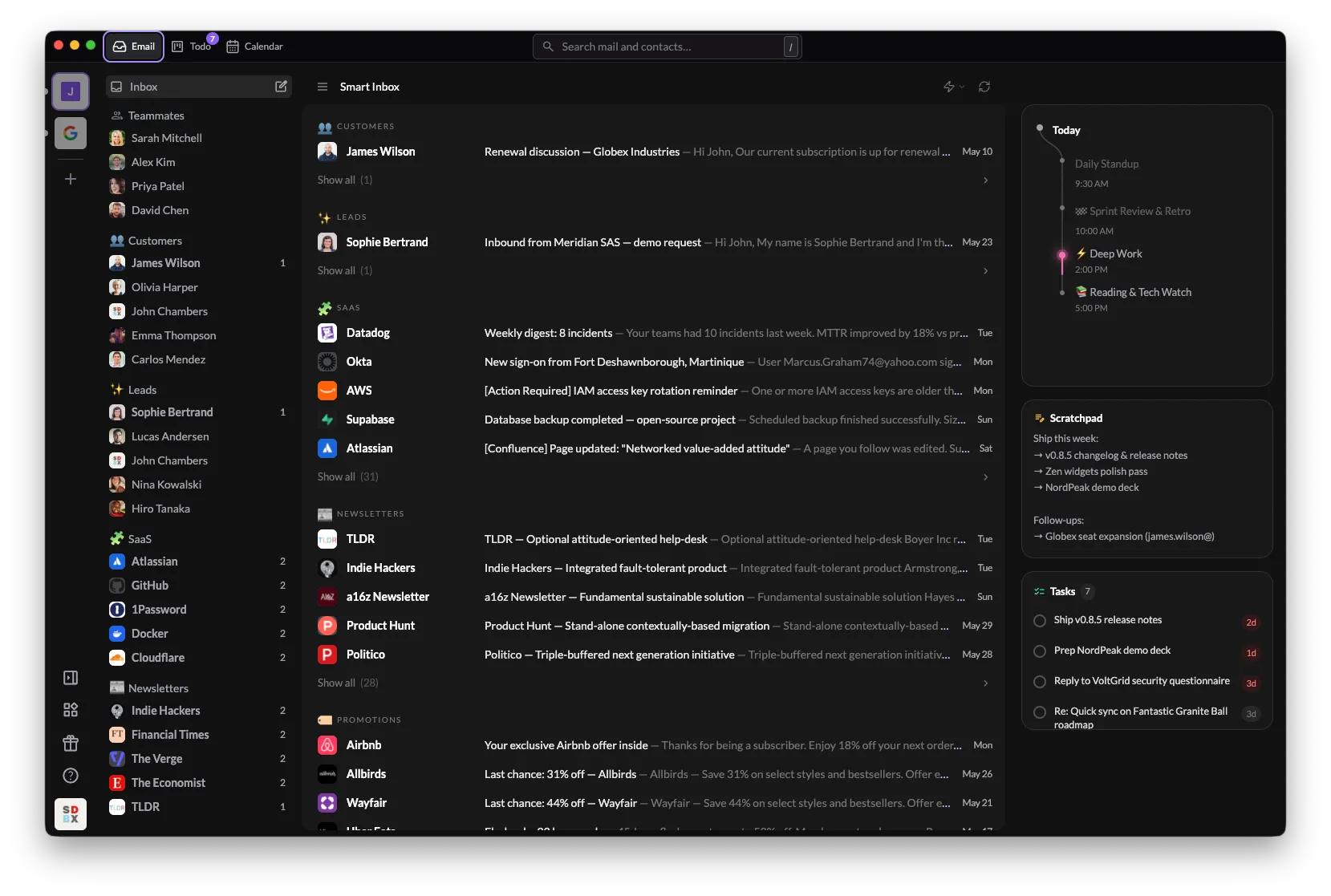Select the purple J account icon

(71, 91)
